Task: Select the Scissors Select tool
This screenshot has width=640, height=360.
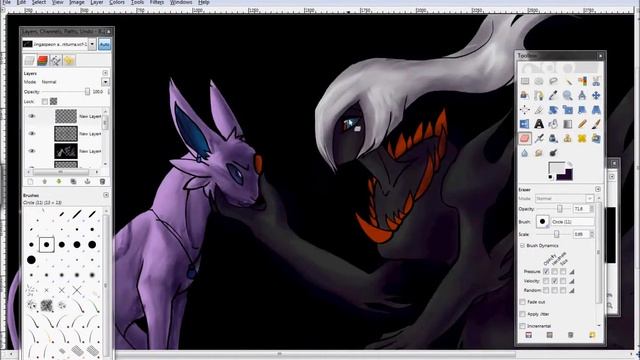Action: (596, 81)
